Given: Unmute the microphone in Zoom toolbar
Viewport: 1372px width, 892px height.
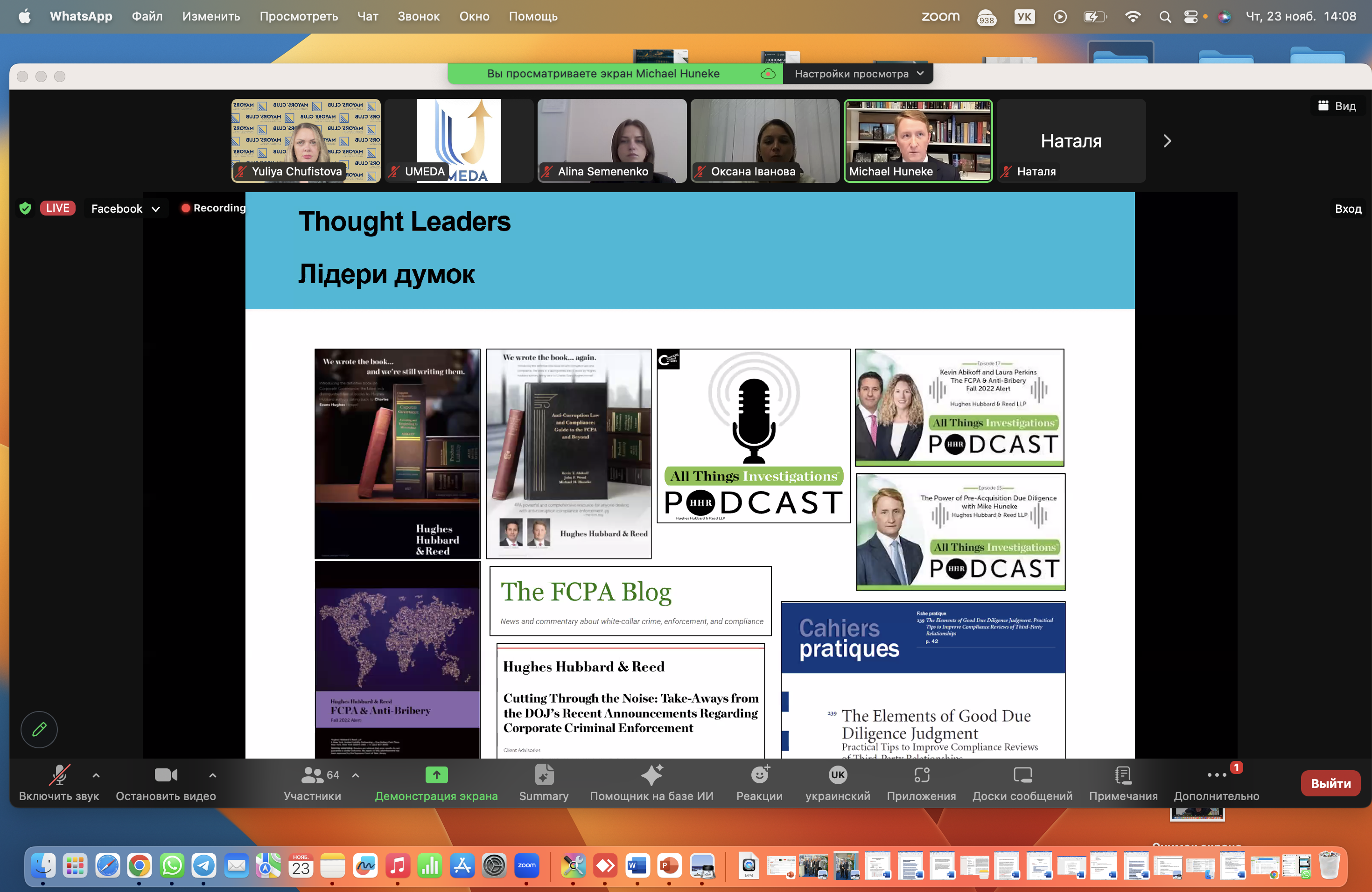Looking at the screenshot, I should (x=59, y=783).
